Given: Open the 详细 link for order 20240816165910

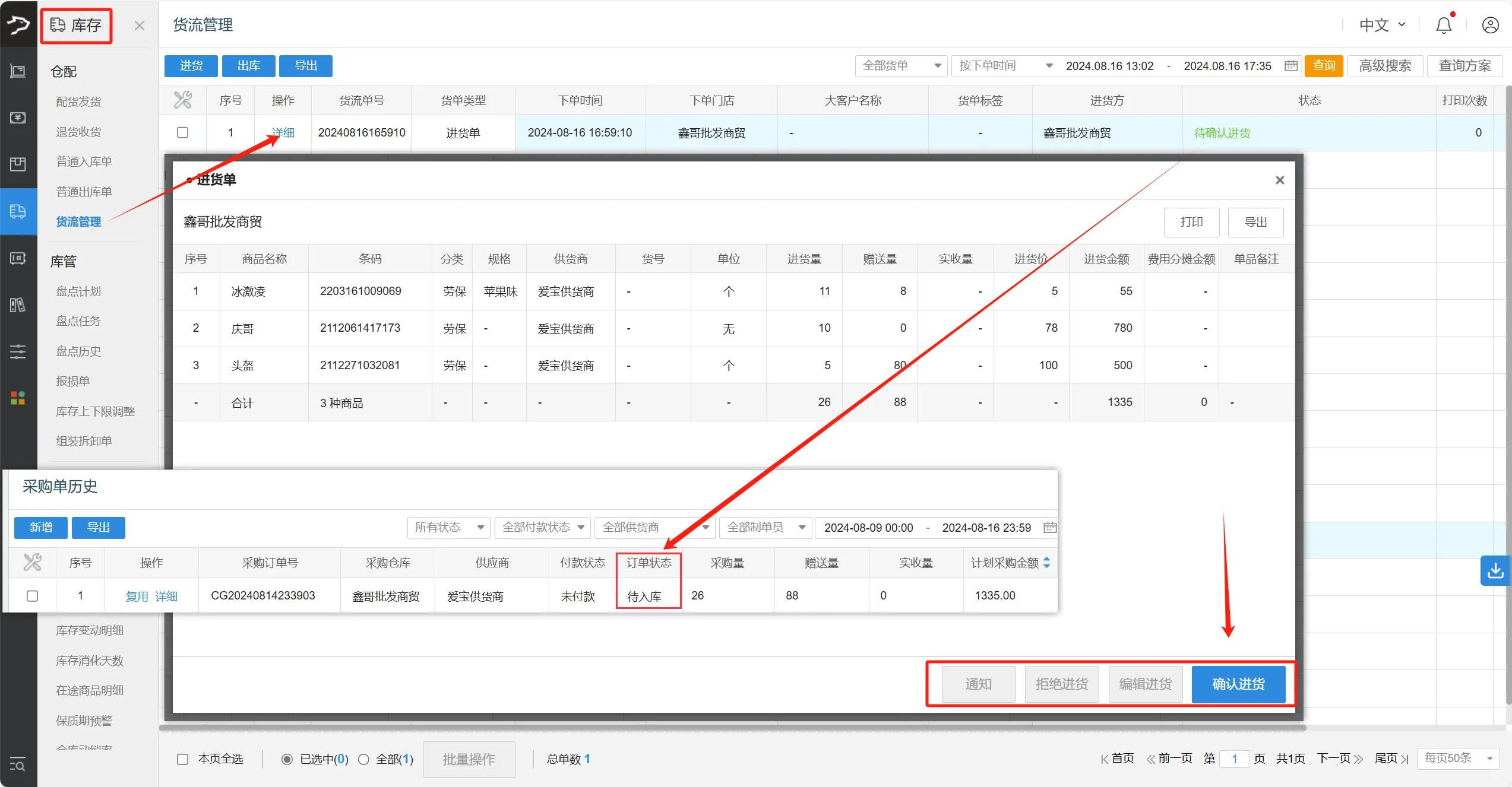Looking at the screenshot, I should pyautogui.click(x=283, y=132).
